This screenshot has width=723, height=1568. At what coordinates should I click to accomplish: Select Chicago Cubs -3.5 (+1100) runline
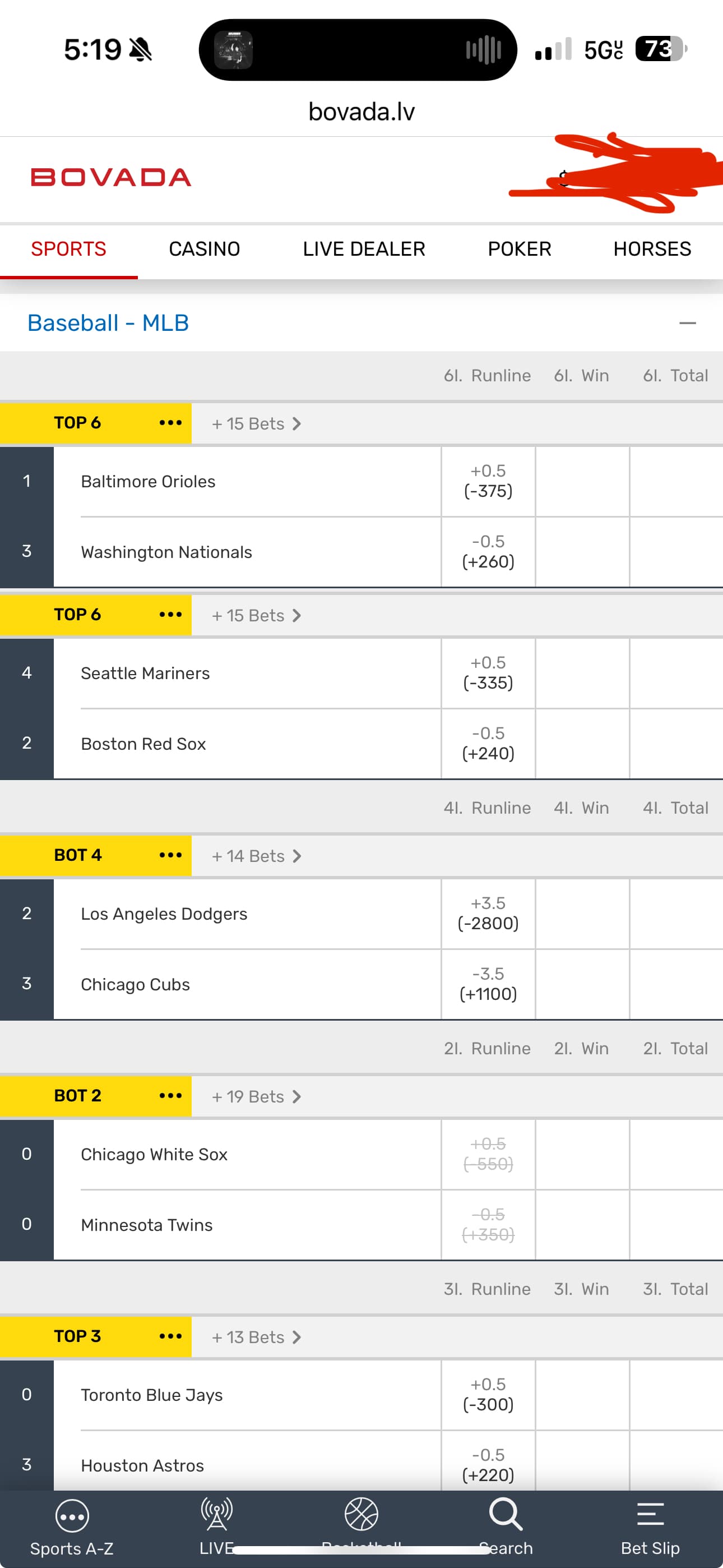click(488, 984)
